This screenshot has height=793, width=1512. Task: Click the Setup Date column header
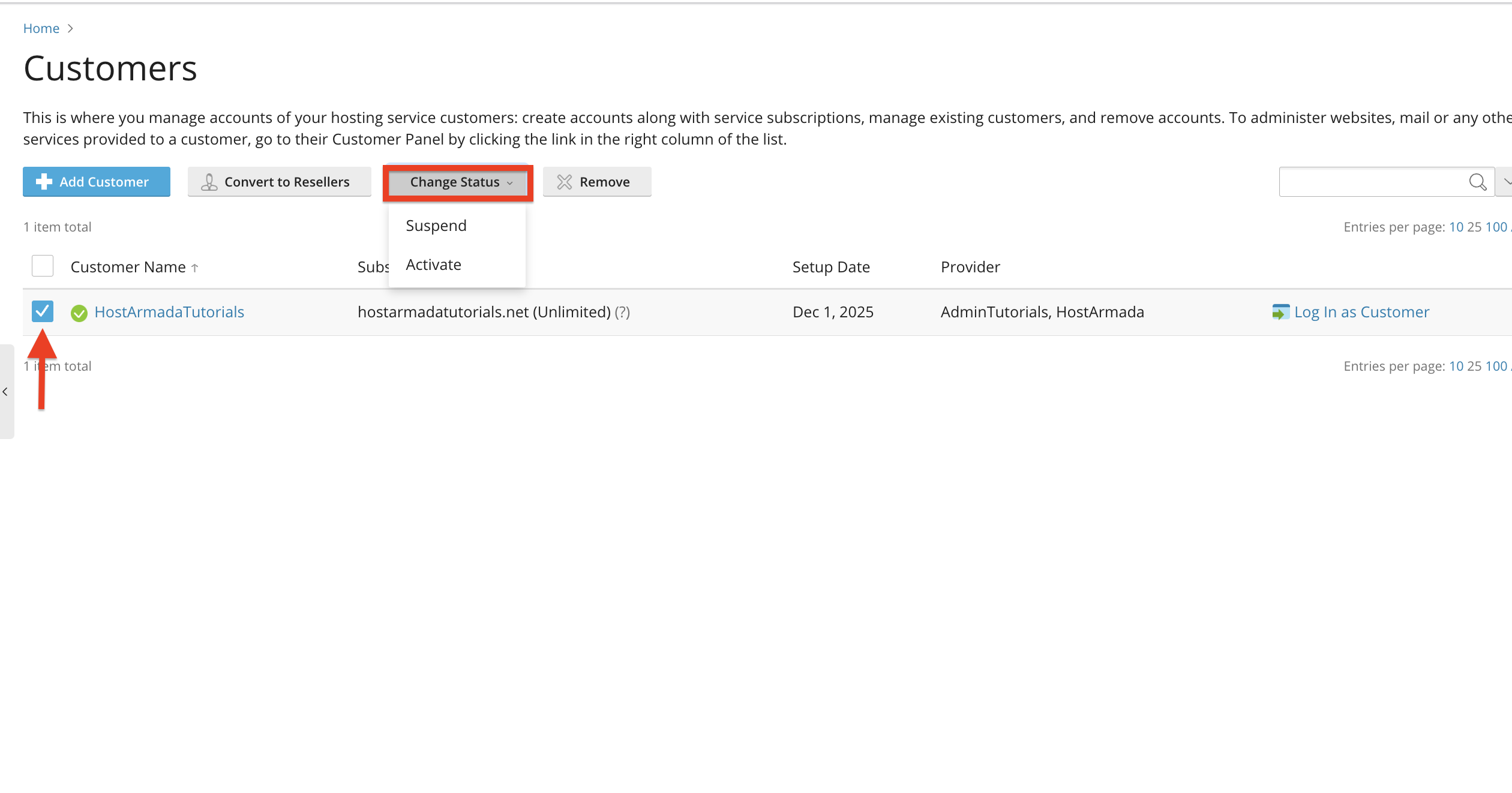tap(831, 267)
